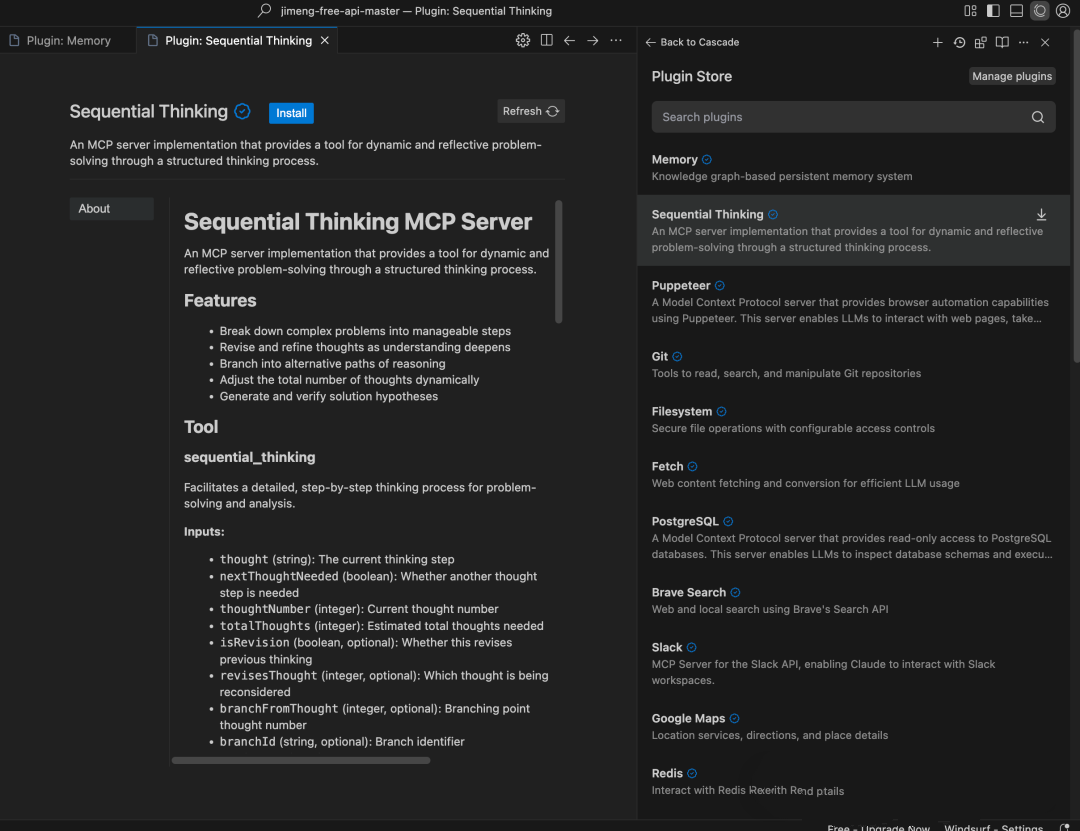Navigate back with the left arrow
This screenshot has width=1080, height=831.
569,41
